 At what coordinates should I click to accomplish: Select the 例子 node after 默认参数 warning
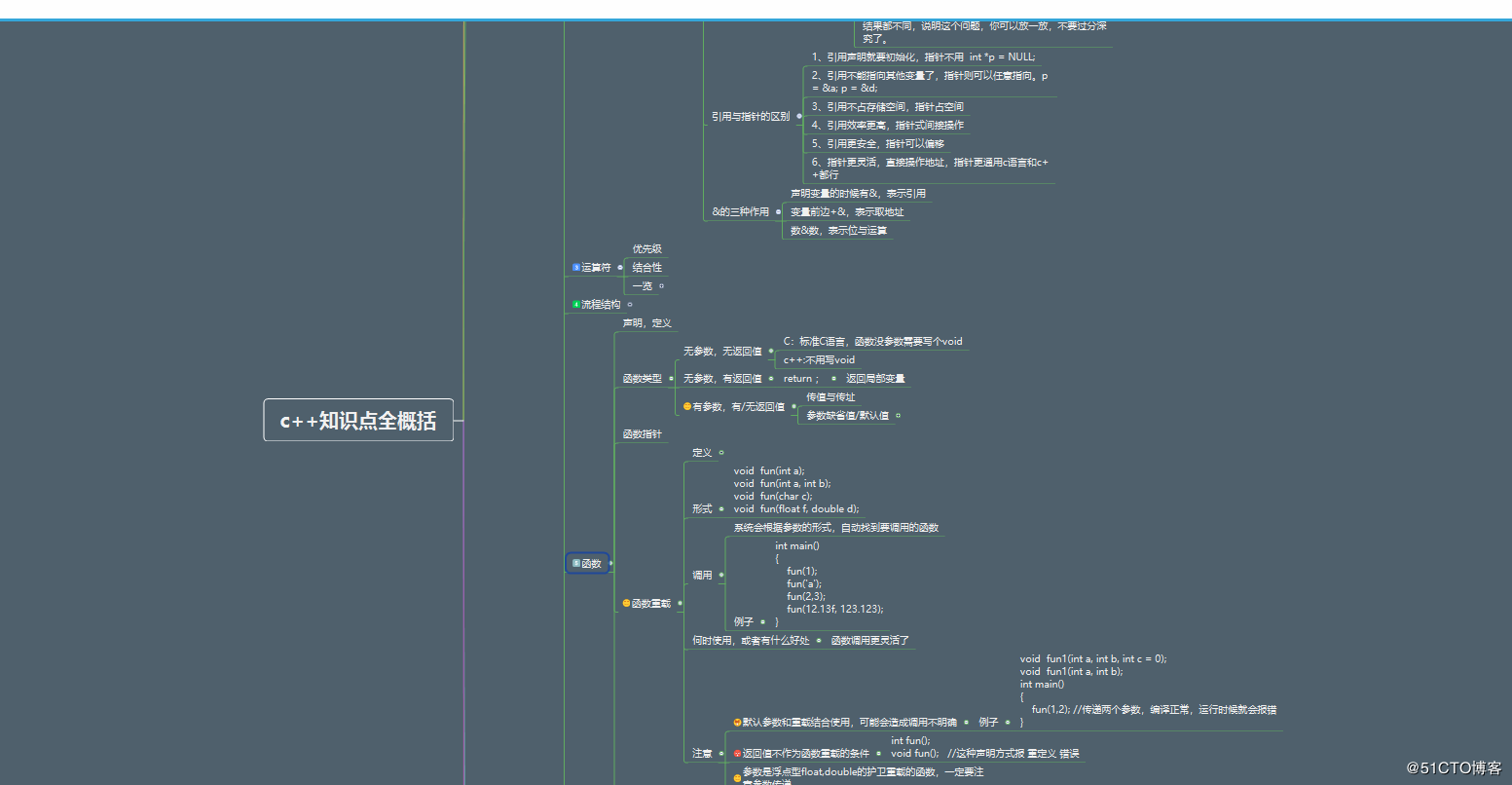(988, 722)
